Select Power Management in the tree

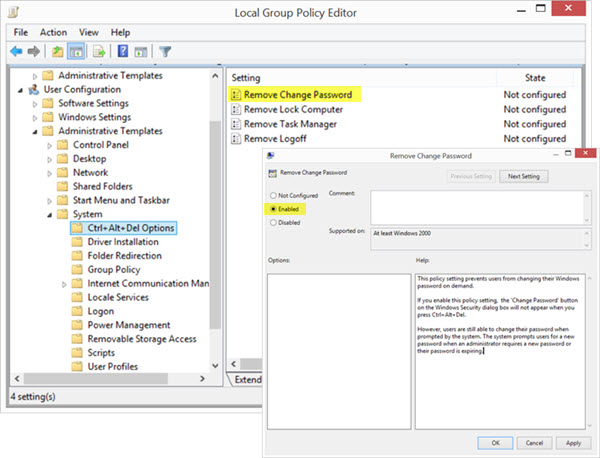[129, 325]
